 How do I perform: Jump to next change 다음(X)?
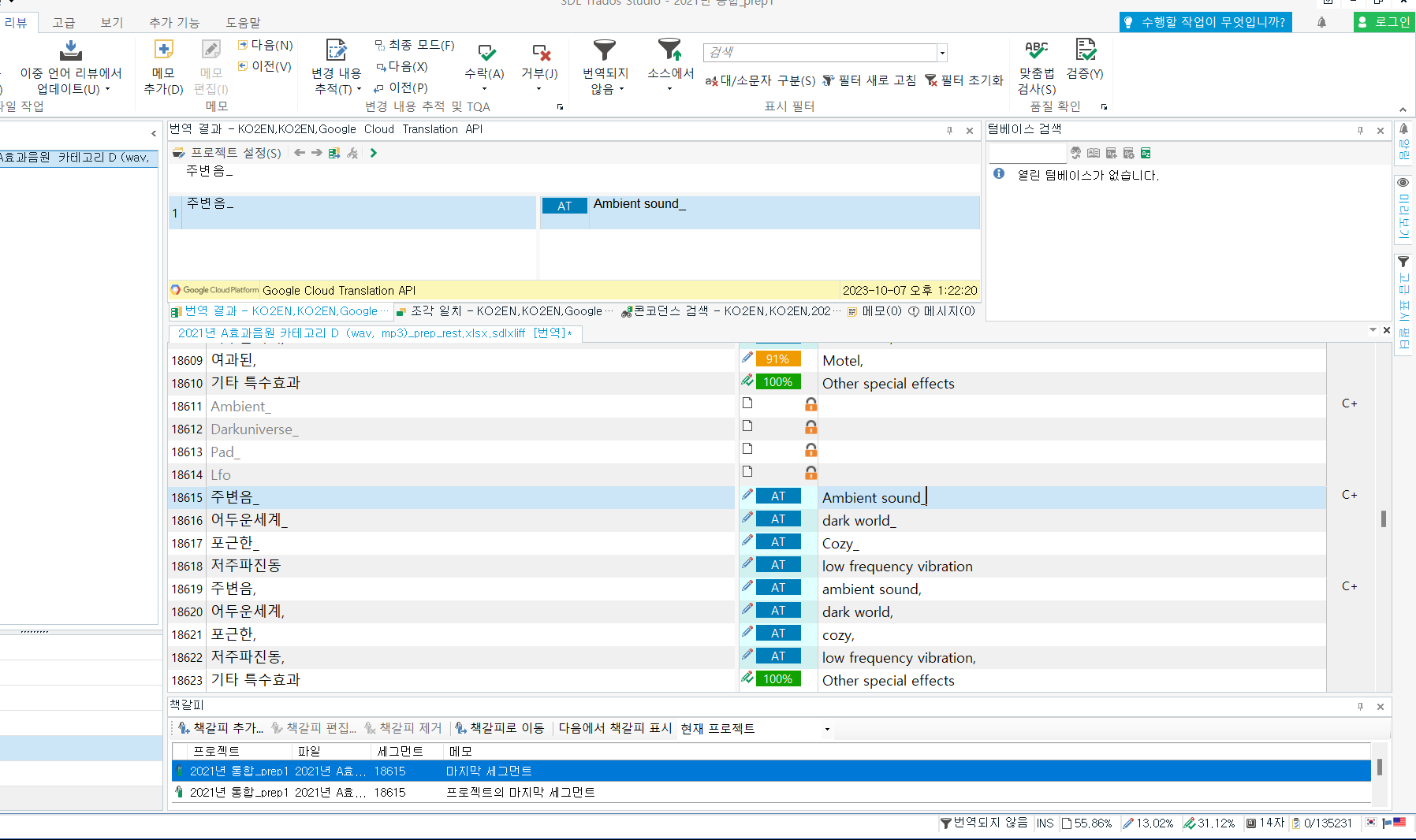(x=402, y=67)
